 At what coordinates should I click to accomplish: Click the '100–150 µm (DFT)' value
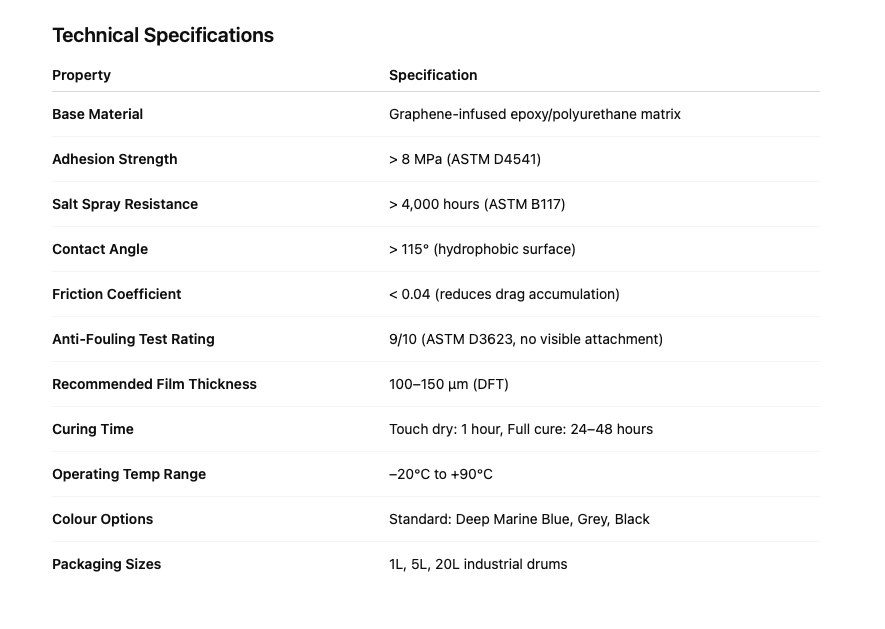(448, 384)
